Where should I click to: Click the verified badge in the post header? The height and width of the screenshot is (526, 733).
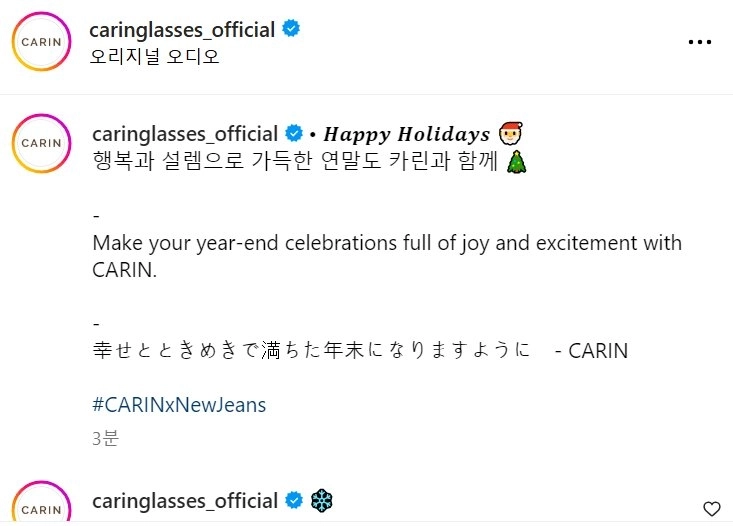coord(291,30)
